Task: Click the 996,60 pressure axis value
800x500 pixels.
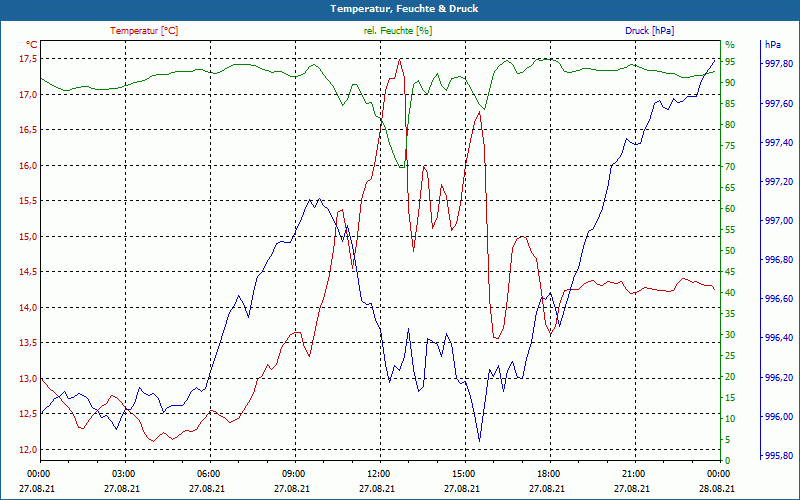Action: click(x=779, y=298)
